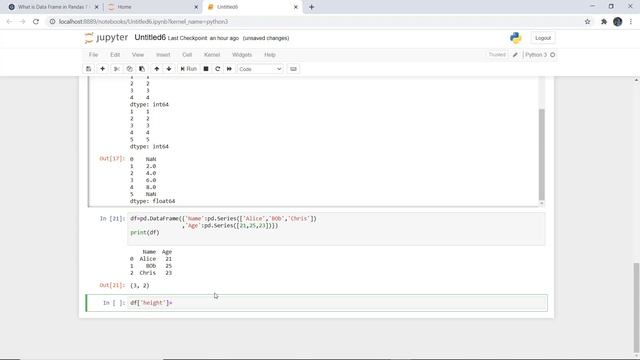Viewport: 640px width, 360px height.
Task: Open the File menu
Action: click(93, 55)
